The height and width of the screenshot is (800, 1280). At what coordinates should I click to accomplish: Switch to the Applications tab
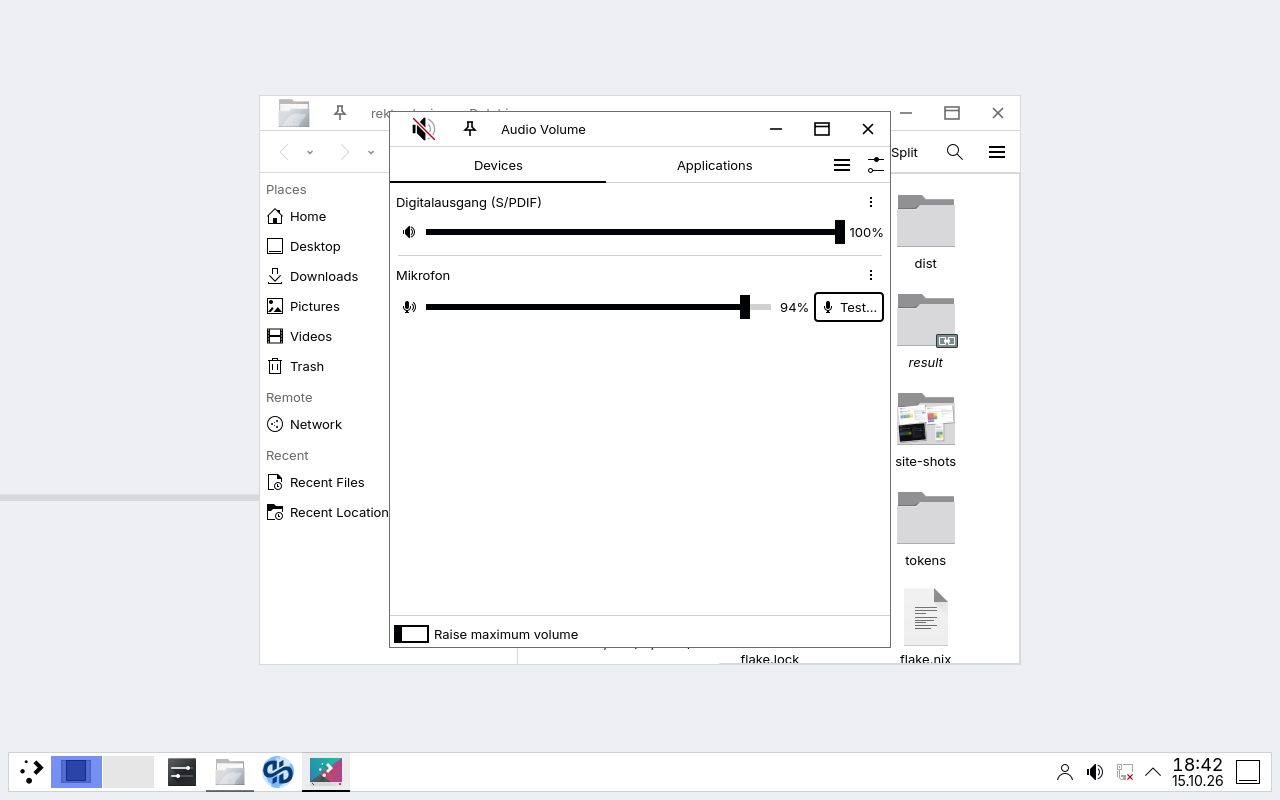point(714,166)
